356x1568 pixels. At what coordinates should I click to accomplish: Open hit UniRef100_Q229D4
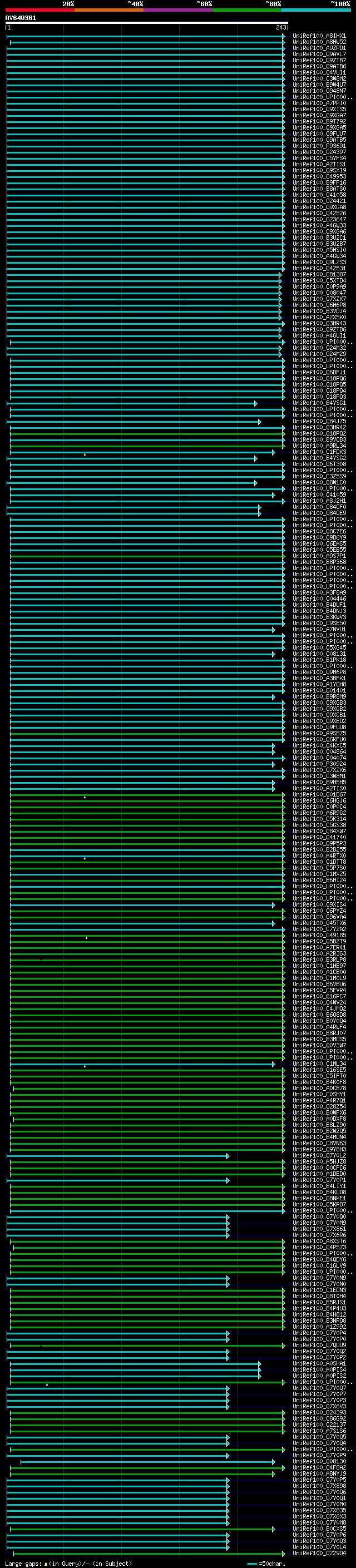(319, 1554)
